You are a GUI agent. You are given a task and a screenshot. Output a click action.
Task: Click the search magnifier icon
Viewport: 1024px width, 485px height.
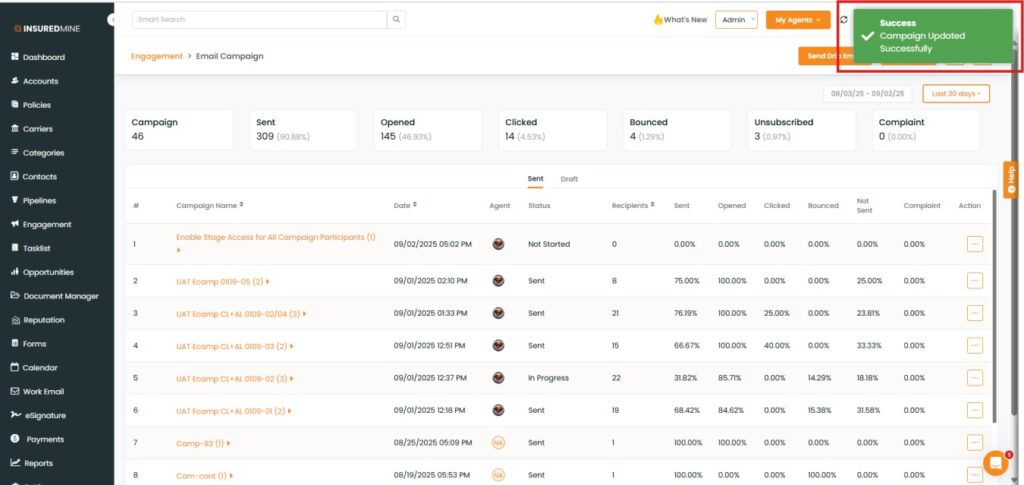click(397, 19)
